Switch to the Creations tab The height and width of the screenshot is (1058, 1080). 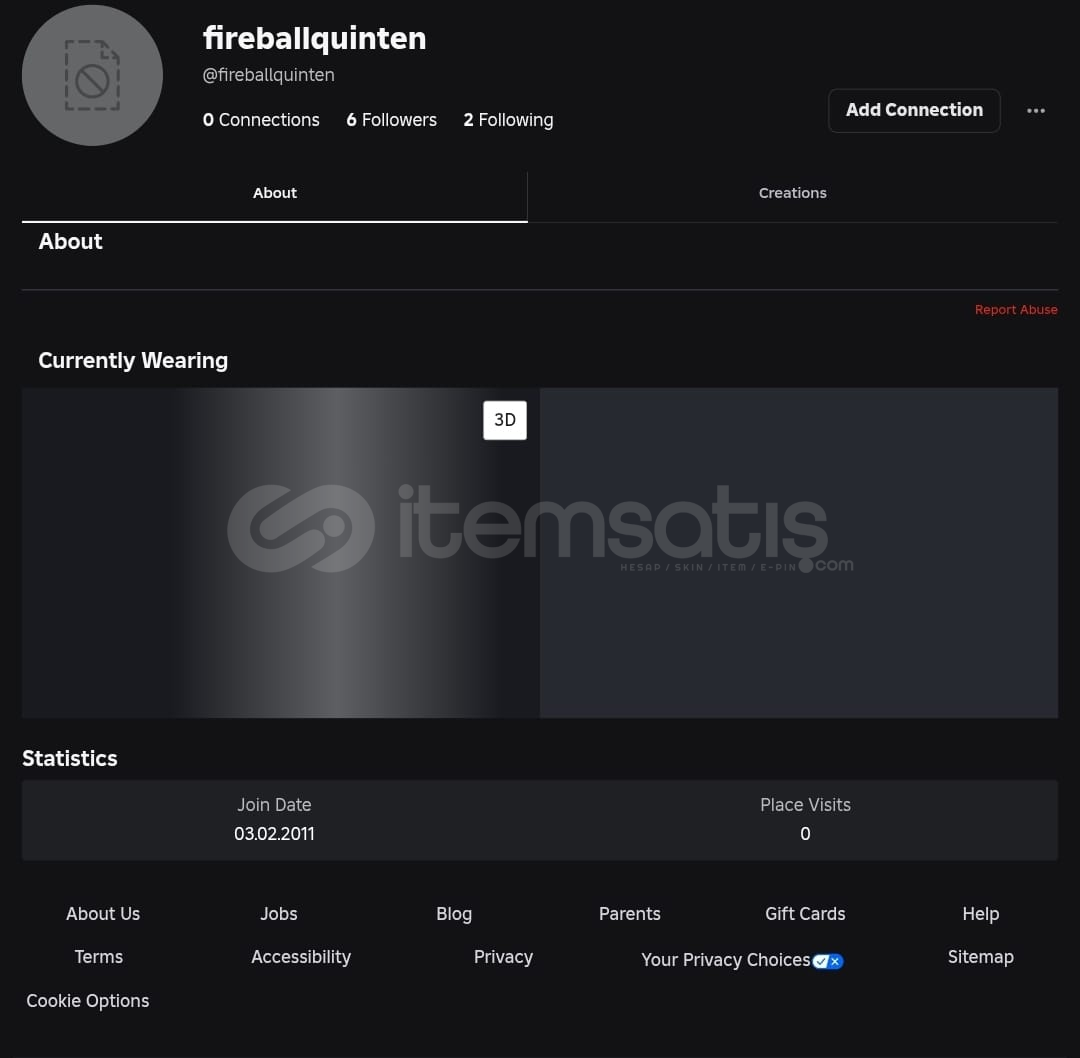(x=792, y=193)
